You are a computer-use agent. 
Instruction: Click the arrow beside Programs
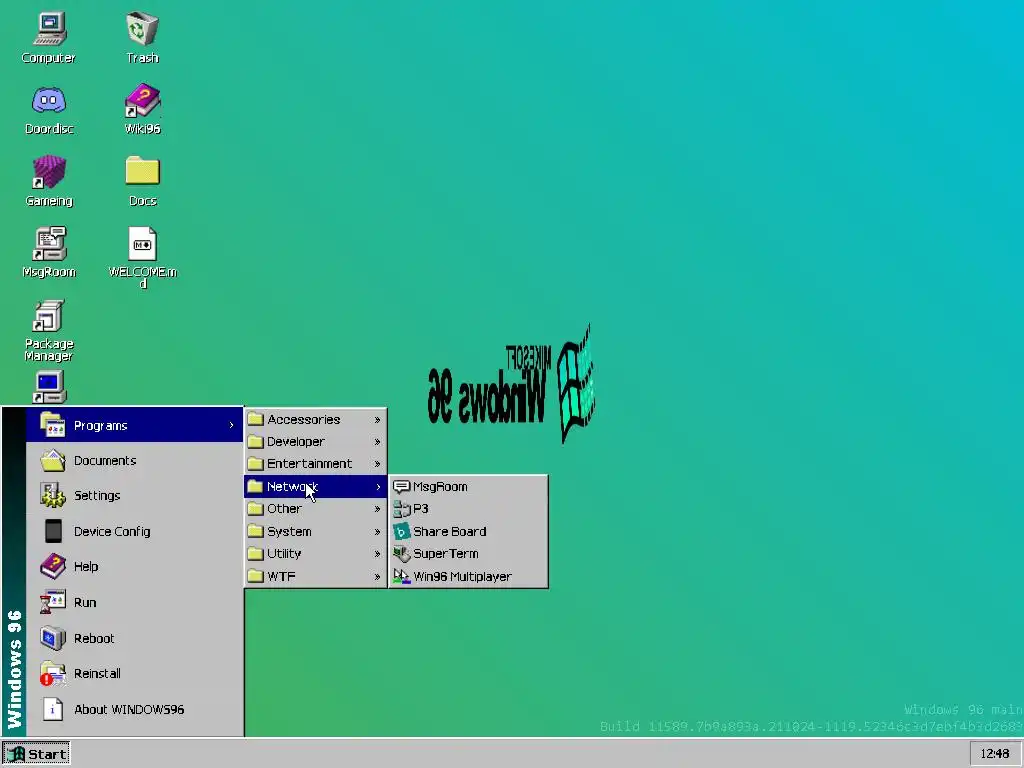pyautogui.click(x=231, y=425)
